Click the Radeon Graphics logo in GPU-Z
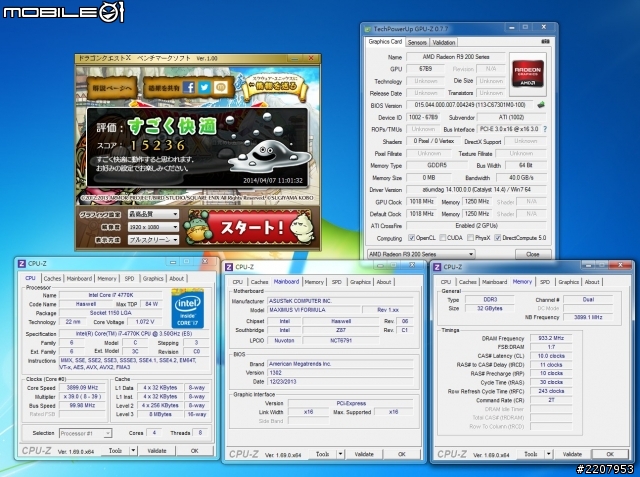The height and width of the screenshot is (477, 640). point(528,73)
